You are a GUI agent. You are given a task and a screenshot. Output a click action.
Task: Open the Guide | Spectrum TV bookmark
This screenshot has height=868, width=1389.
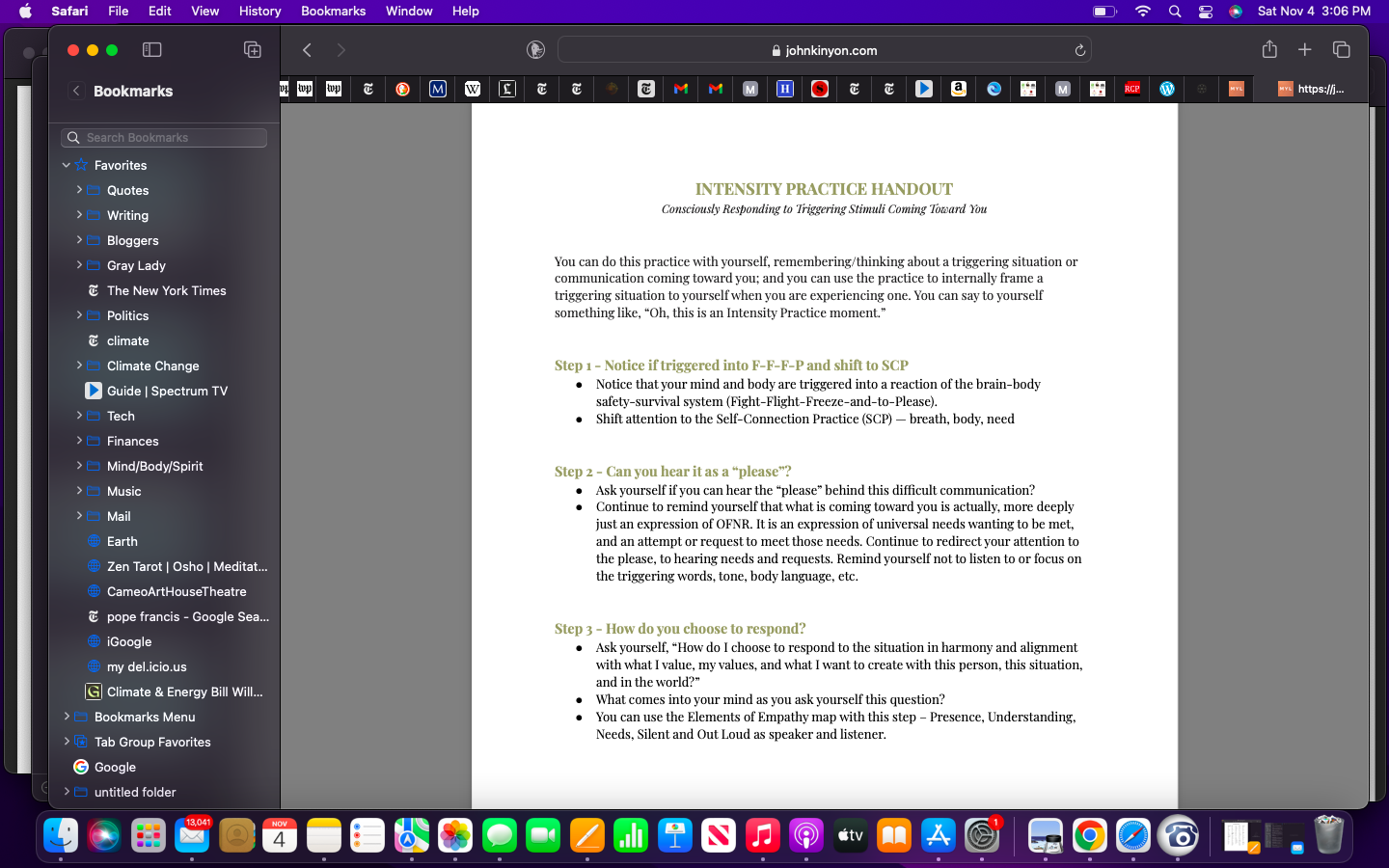tap(167, 391)
